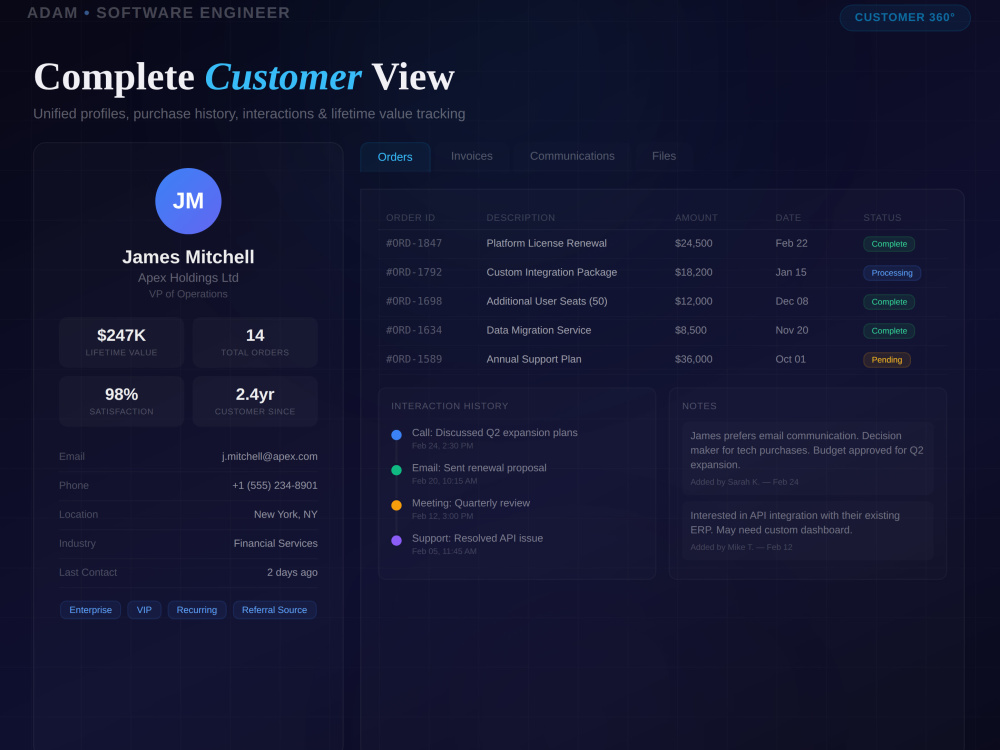Select the VIP tag
The height and width of the screenshot is (750, 1000).
pyautogui.click(x=144, y=610)
